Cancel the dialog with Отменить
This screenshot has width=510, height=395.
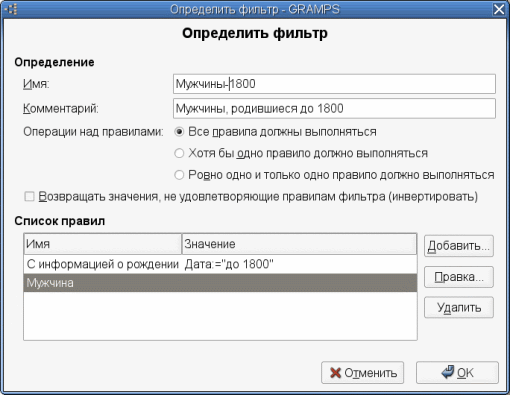pyautogui.click(x=363, y=372)
